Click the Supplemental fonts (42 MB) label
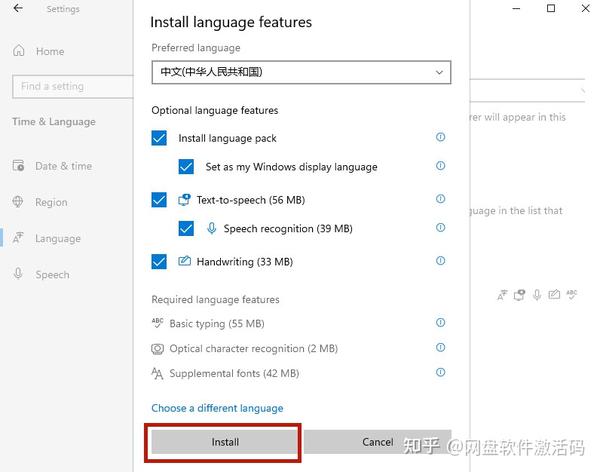The width and height of the screenshot is (600, 472). (x=234, y=373)
